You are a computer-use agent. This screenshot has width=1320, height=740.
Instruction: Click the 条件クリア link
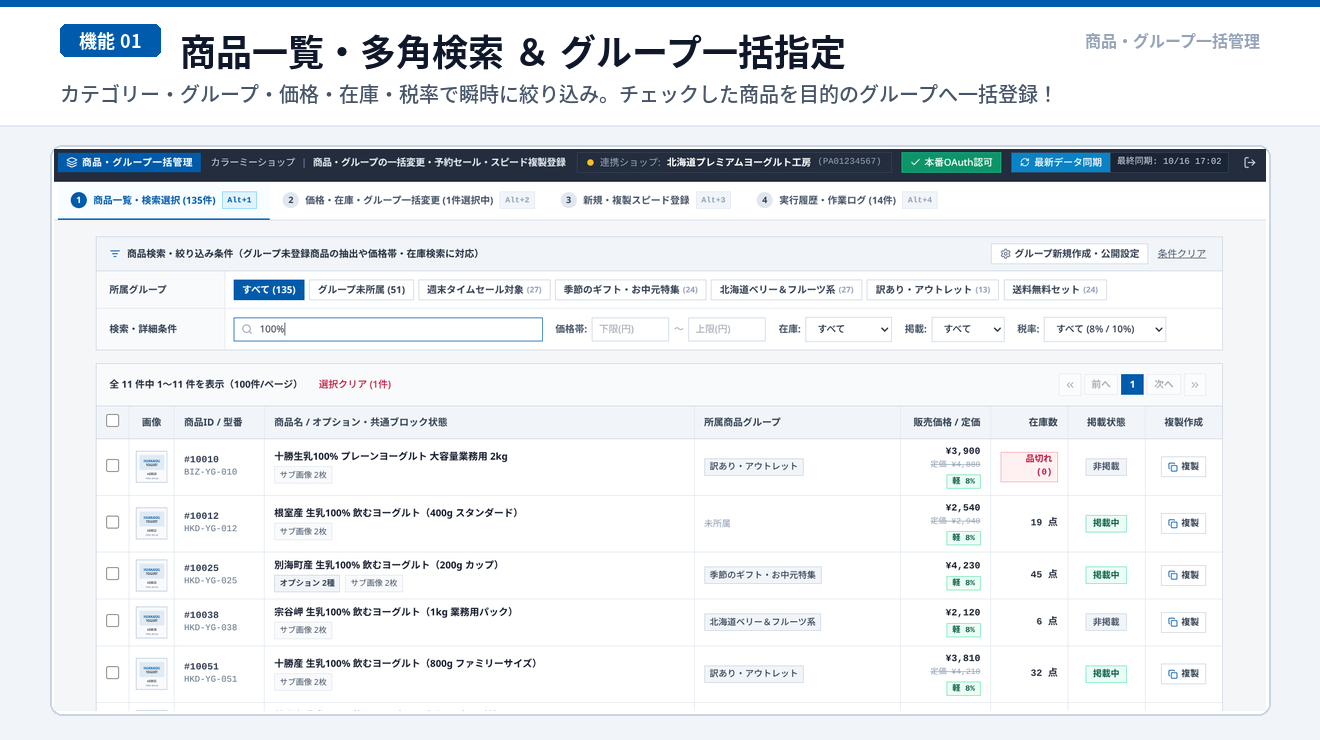[x=1181, y=254]
